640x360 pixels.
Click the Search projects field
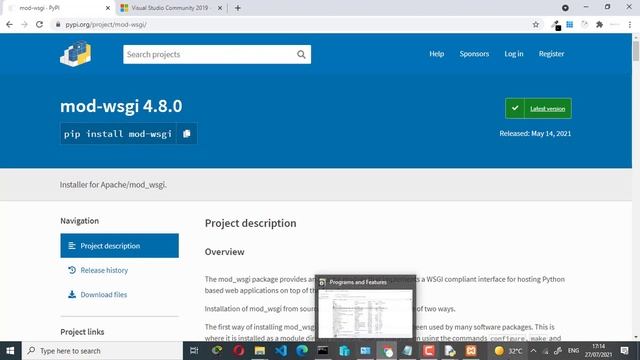point(217,54)
